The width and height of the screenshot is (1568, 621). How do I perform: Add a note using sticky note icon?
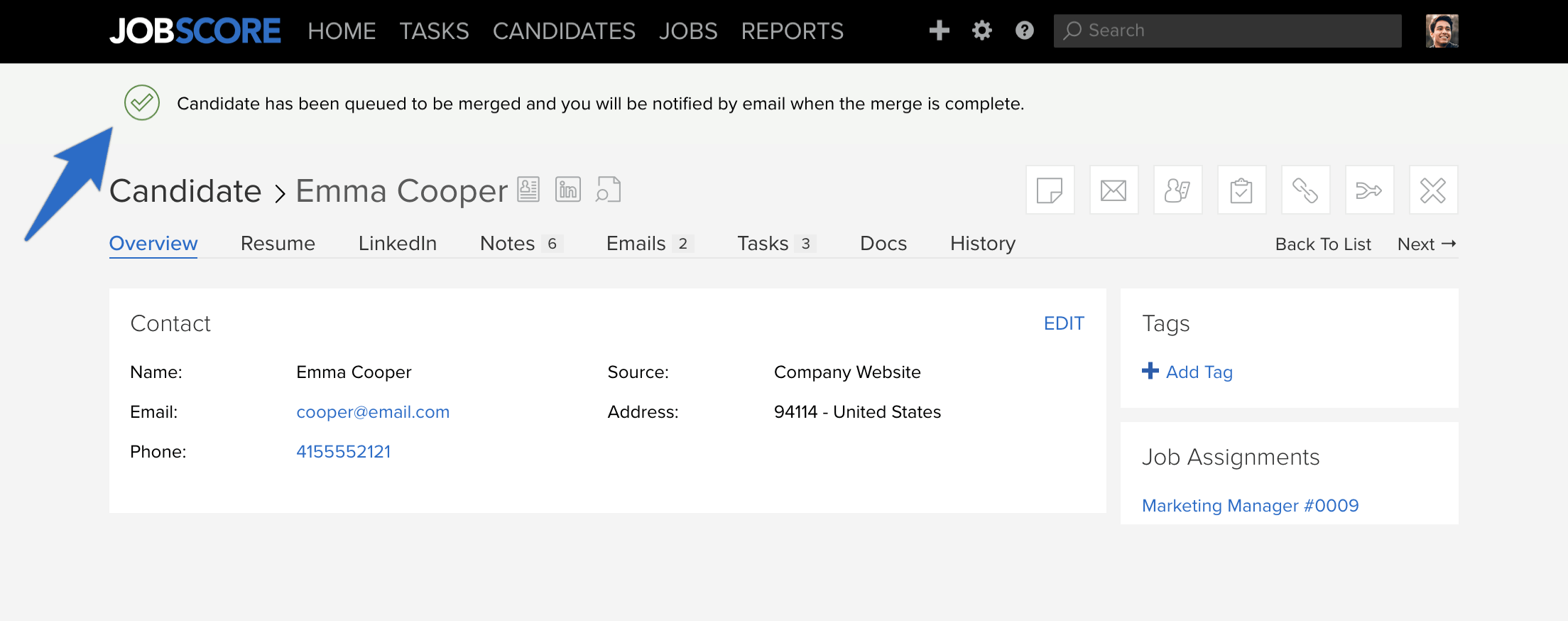(1050, 190)
